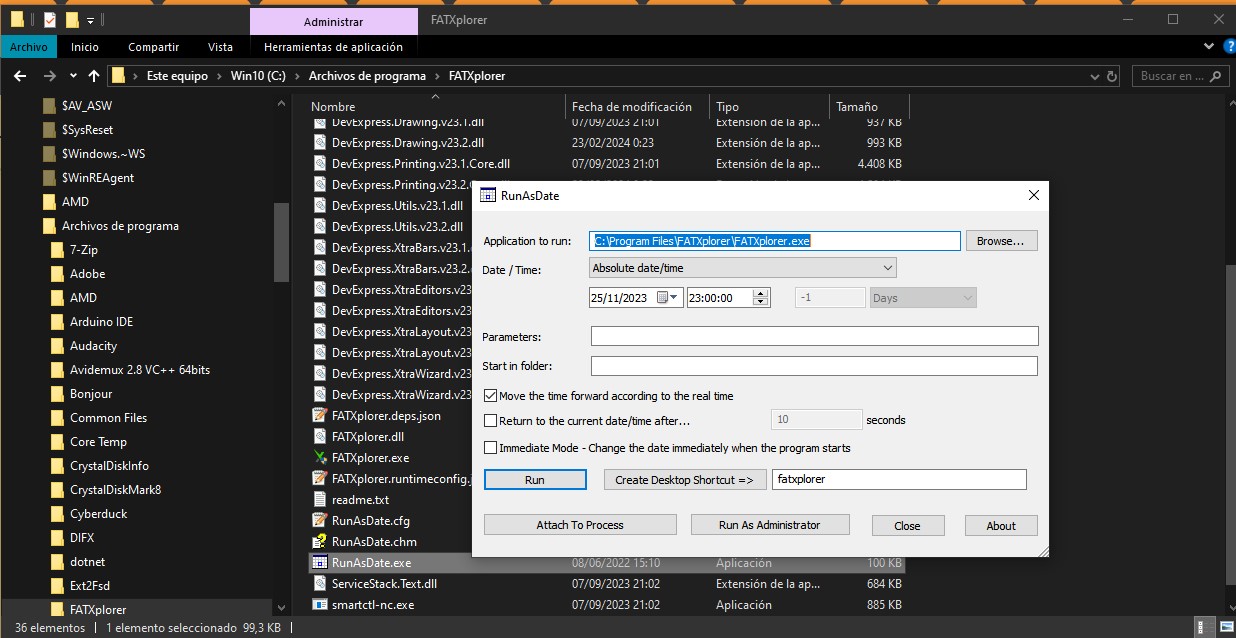
Task: Click the navigation pane scrollbar
Action: pos(281,243)
